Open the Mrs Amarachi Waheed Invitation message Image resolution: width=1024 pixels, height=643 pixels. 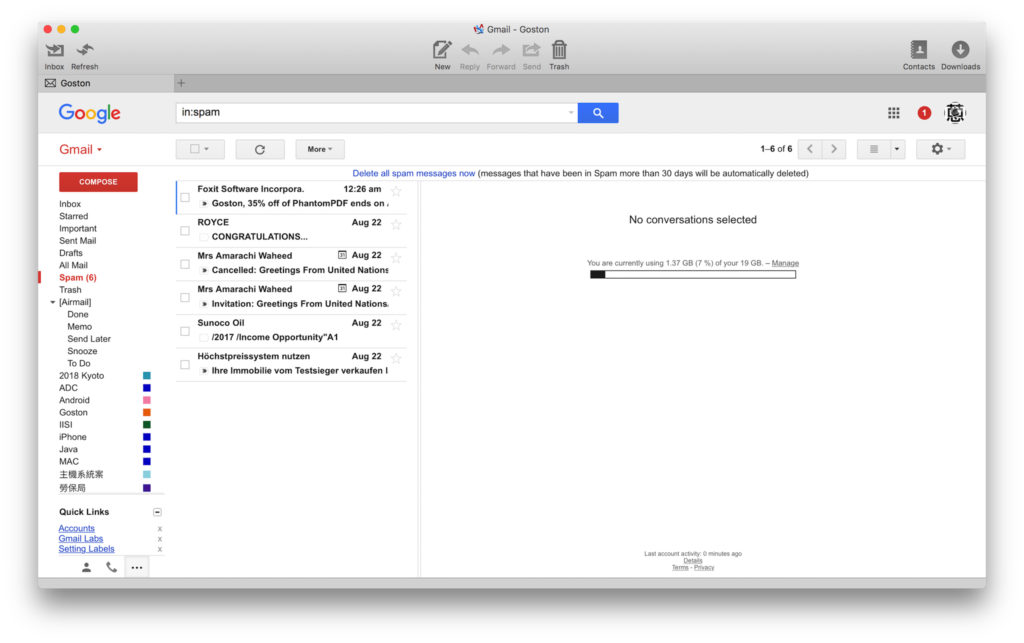(x=291, y=297)
